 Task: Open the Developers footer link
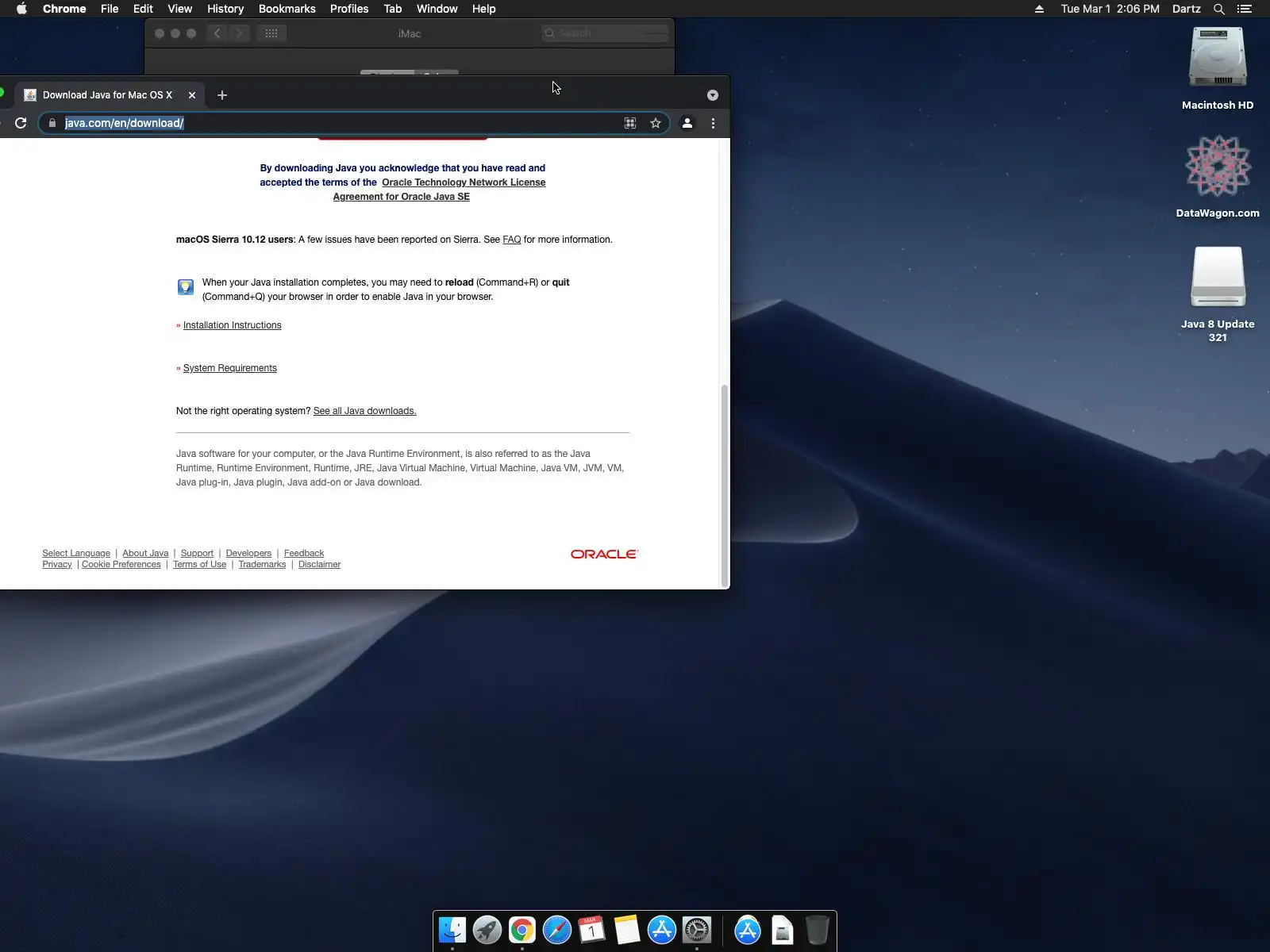point(248,553)
